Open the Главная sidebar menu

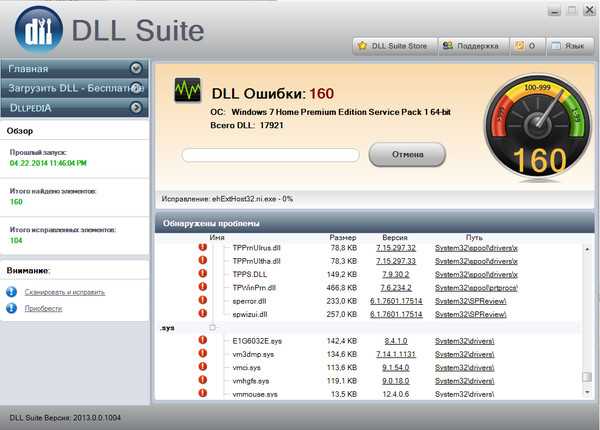click(x=75, y=68)
